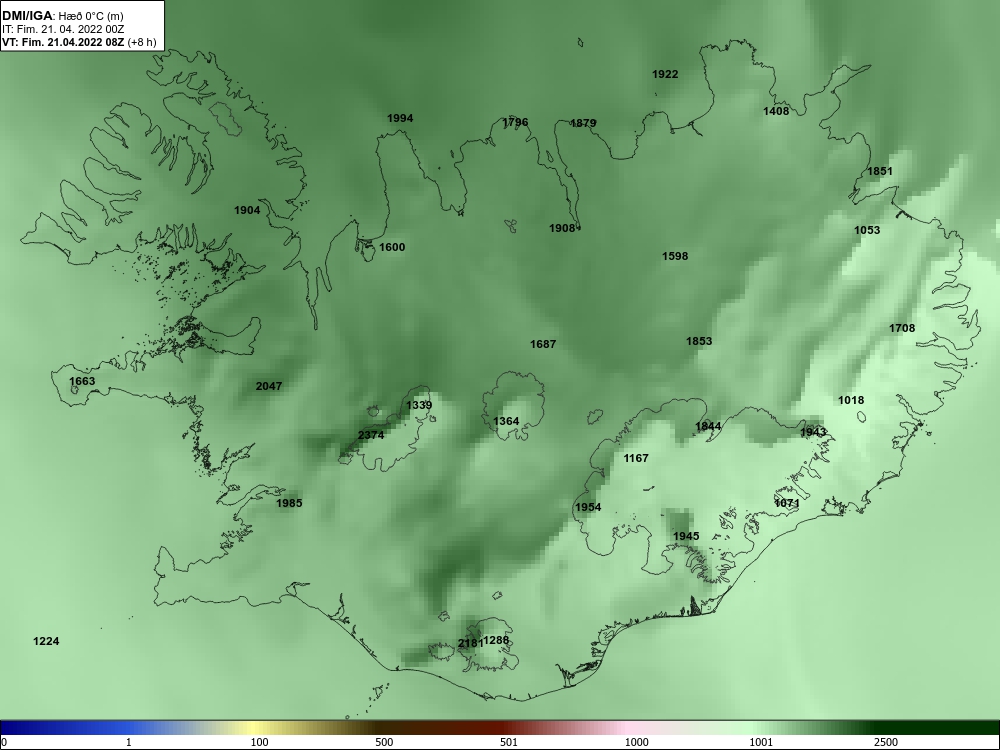Screen dimensions: 1000x750
Task: Select the 1364 value inside the glacier outline
Action: click(x=506, y=421)
